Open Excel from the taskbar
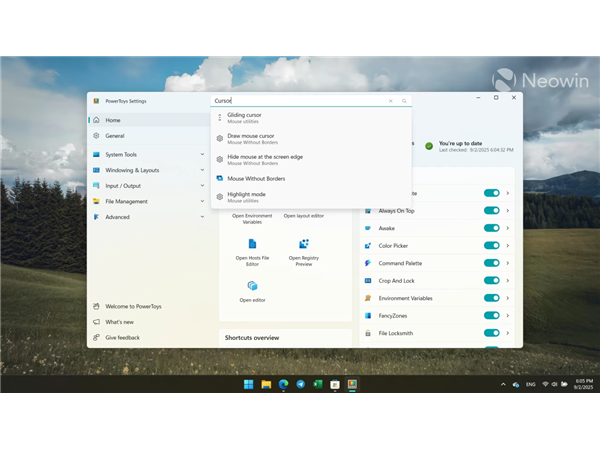Image resolution: width=600 pixels, height=450 pixels. tap(318, 384)
